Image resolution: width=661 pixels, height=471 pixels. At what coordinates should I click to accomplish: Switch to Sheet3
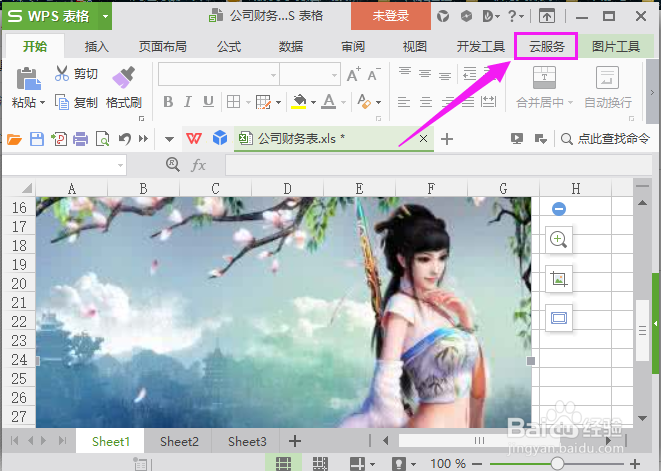pyautogui.click(x=247, y=441)
